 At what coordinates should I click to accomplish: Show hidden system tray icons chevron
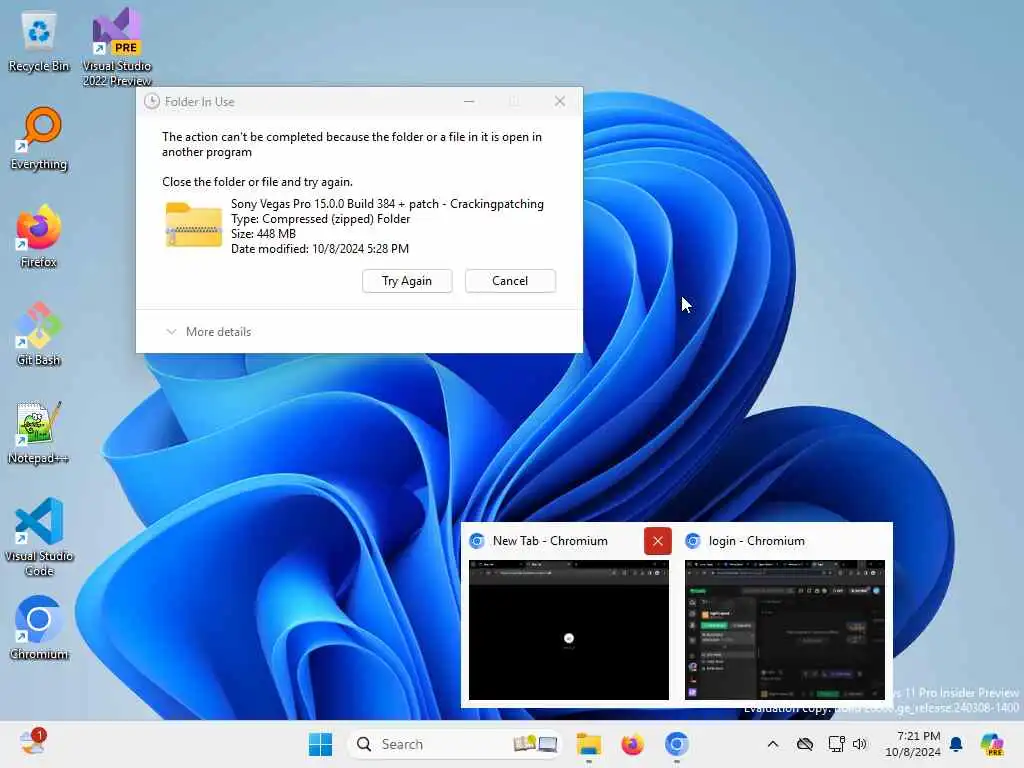[x=773, y=744]
